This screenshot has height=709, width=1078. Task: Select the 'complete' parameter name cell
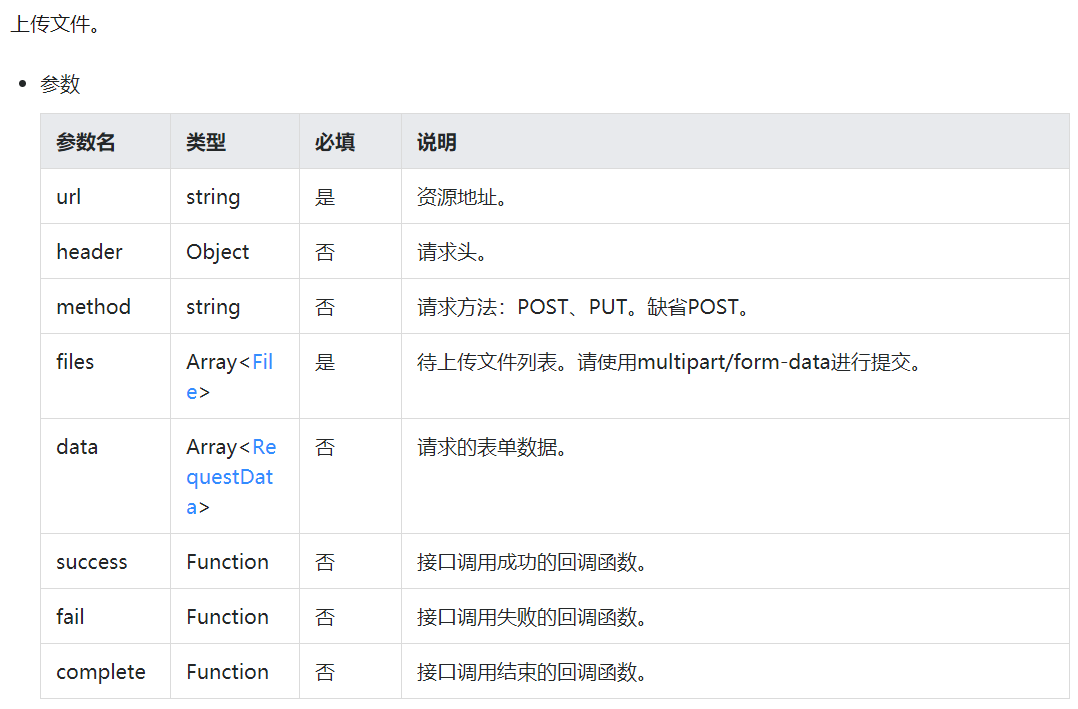tap(105, 671)
